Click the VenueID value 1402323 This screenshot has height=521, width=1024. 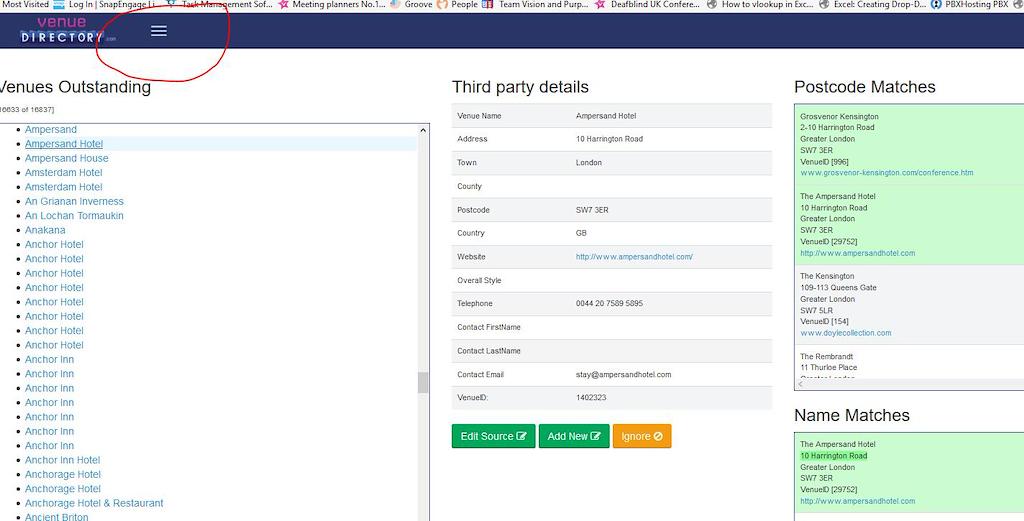pos(591,397)
